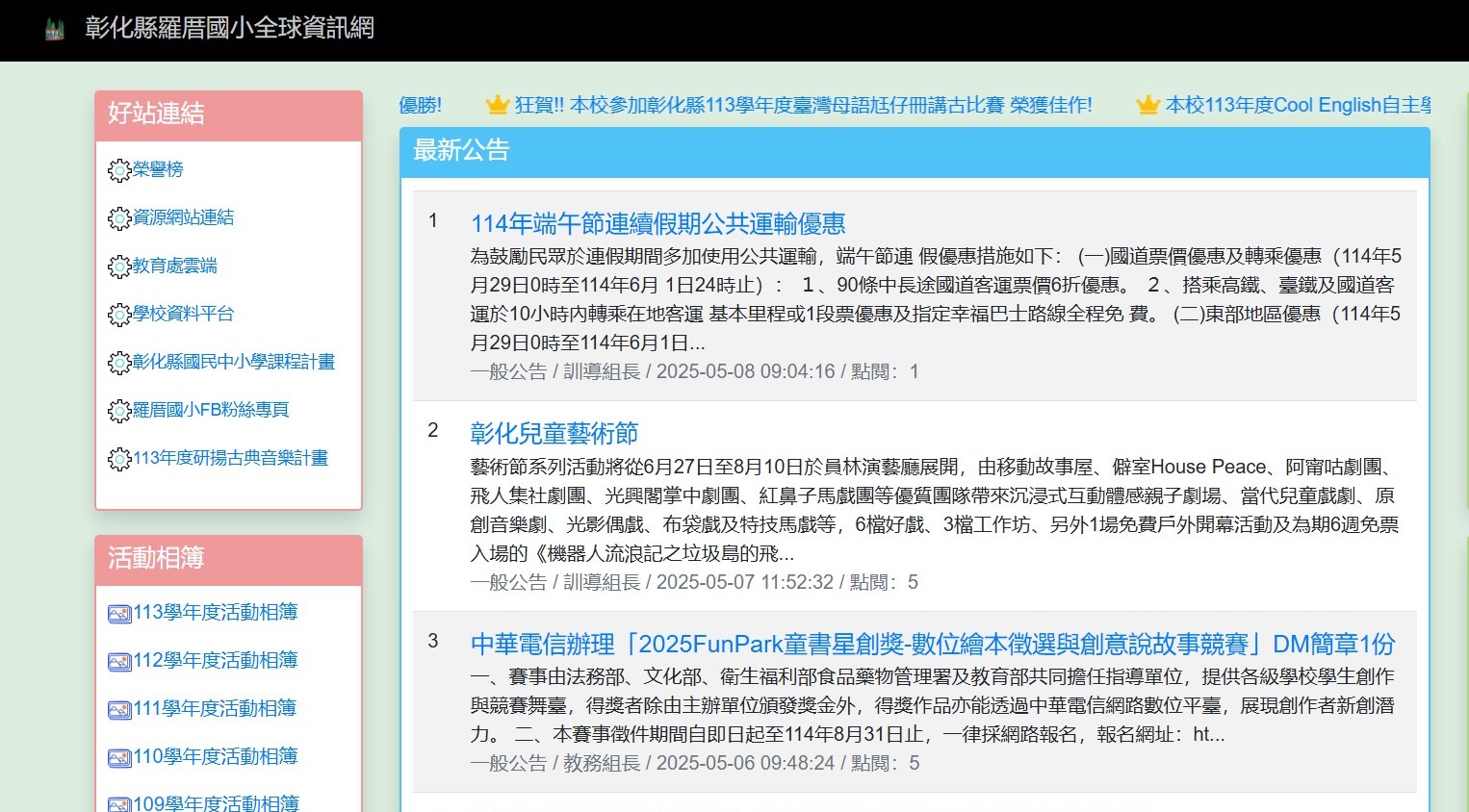The image size is (1469, 812).
Task: Open 113年度研揚古典音樂計畫 link
Action: point(230,458)
